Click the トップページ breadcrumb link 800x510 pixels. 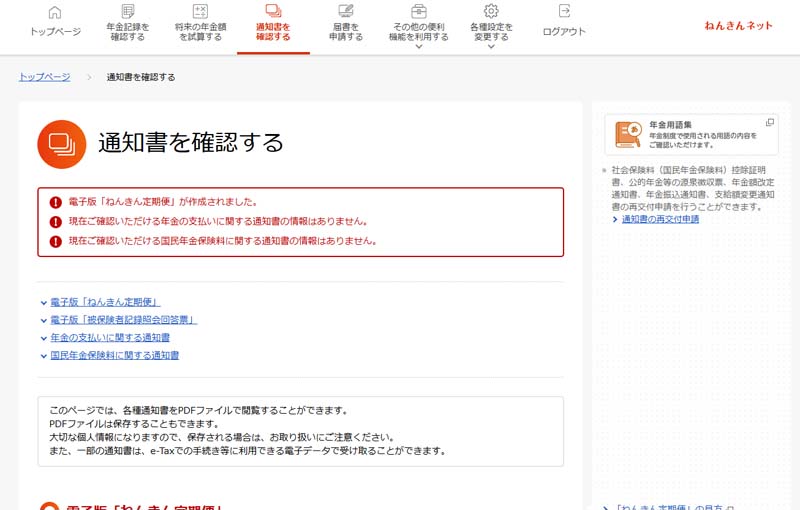pyautogui.click(x=46, y=77)
